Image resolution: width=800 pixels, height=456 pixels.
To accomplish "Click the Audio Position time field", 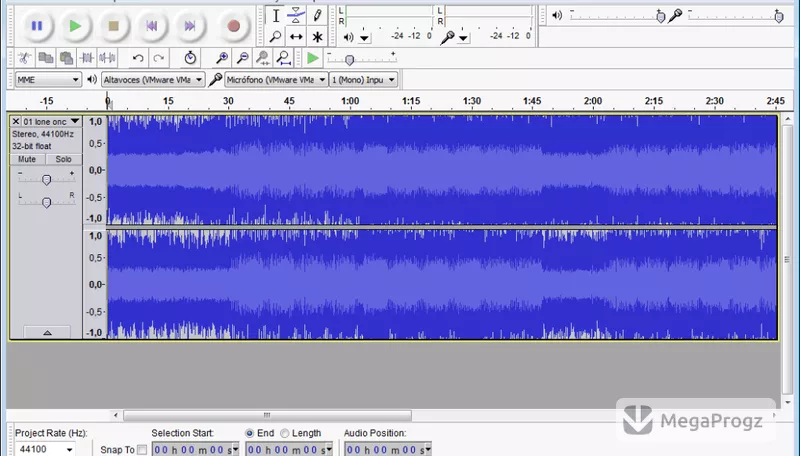I will point(388,449).
